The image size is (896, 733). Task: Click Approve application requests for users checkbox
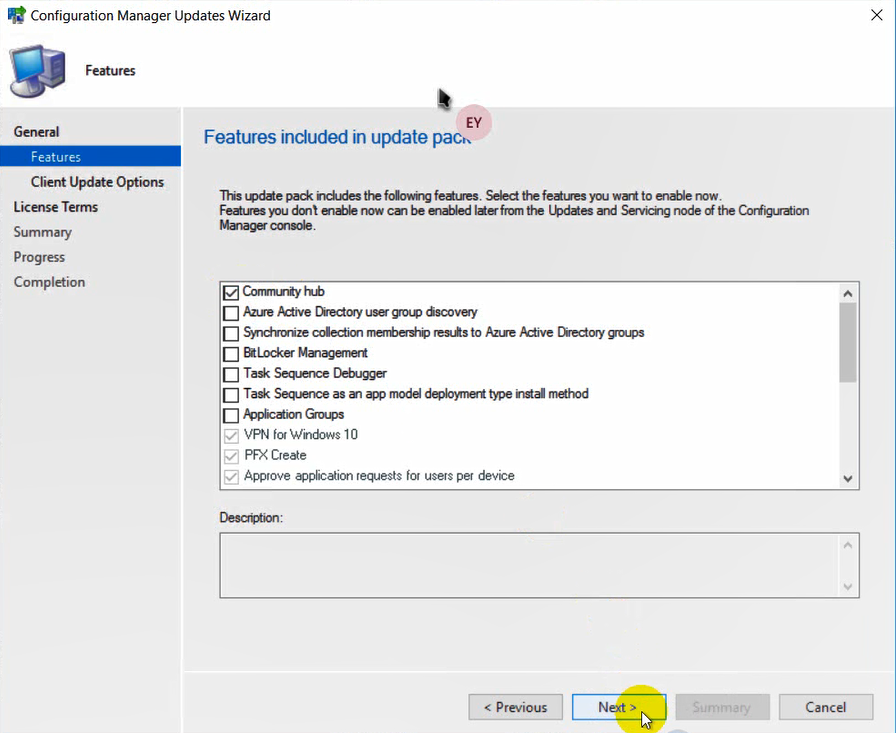[x=231, y=477]
